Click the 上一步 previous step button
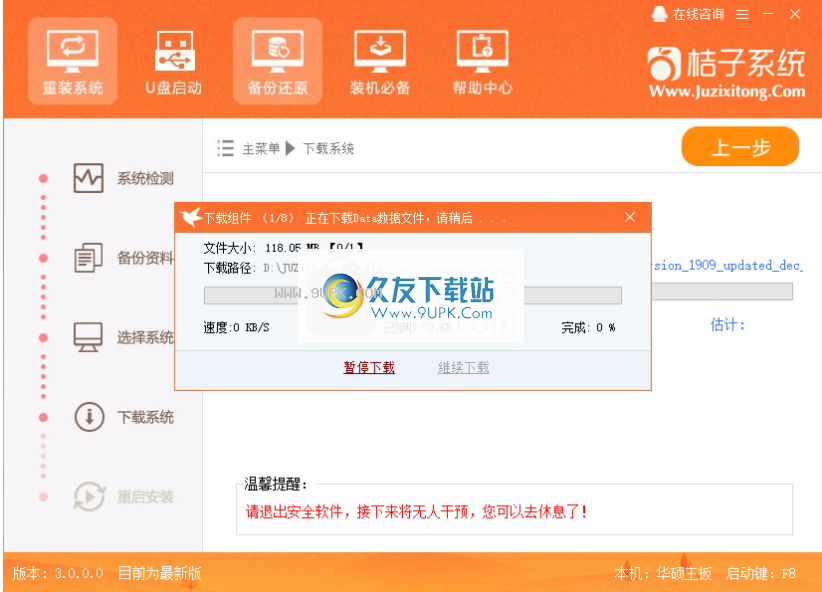Viewport: 822px width, 592px height. point(740,146)
